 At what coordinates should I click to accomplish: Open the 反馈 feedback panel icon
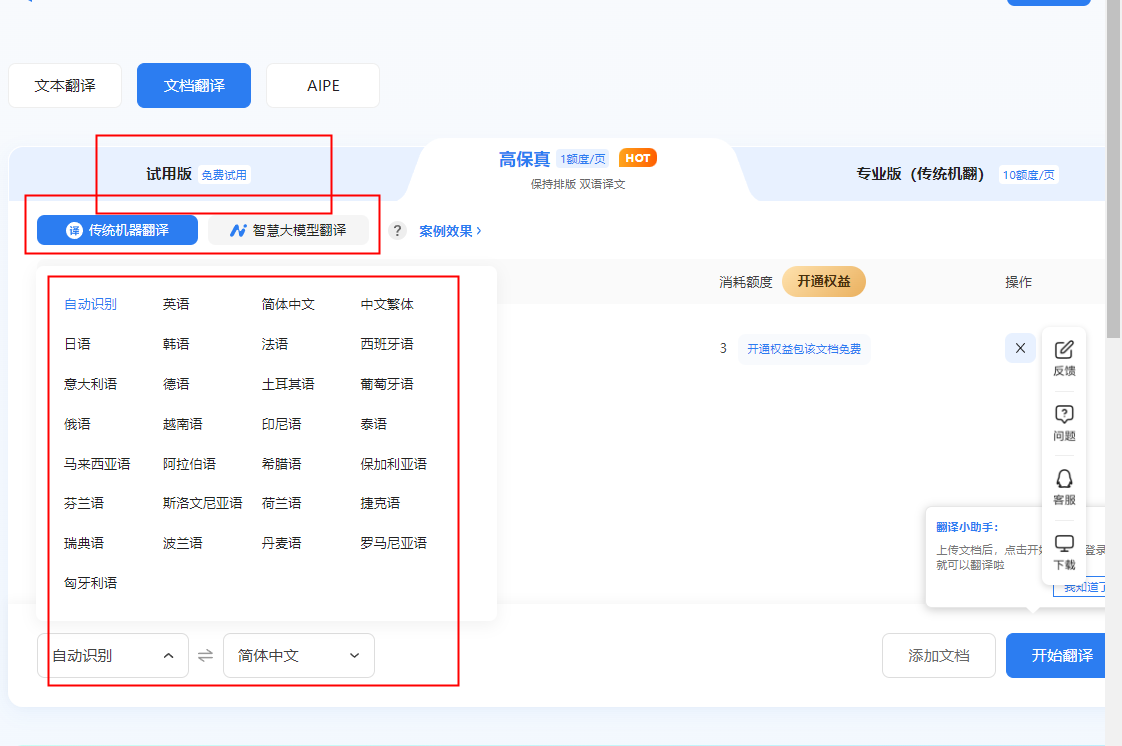point(1063,355)
